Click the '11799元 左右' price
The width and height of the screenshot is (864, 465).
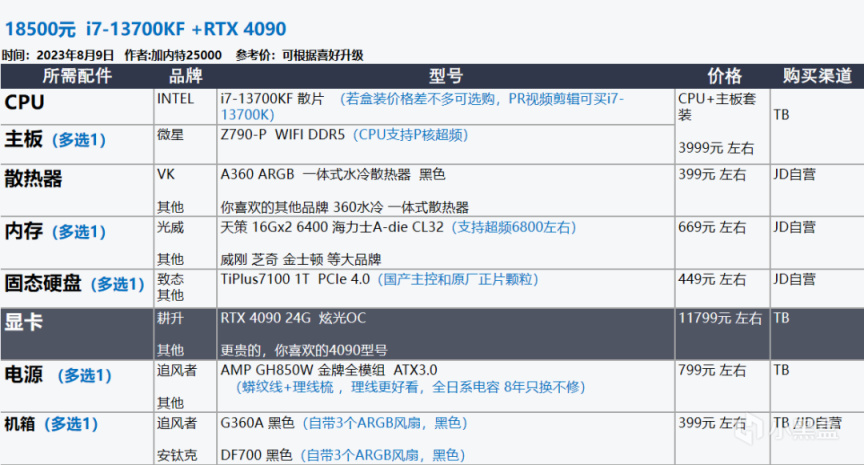pyautogui.click(x=720, y=318)
